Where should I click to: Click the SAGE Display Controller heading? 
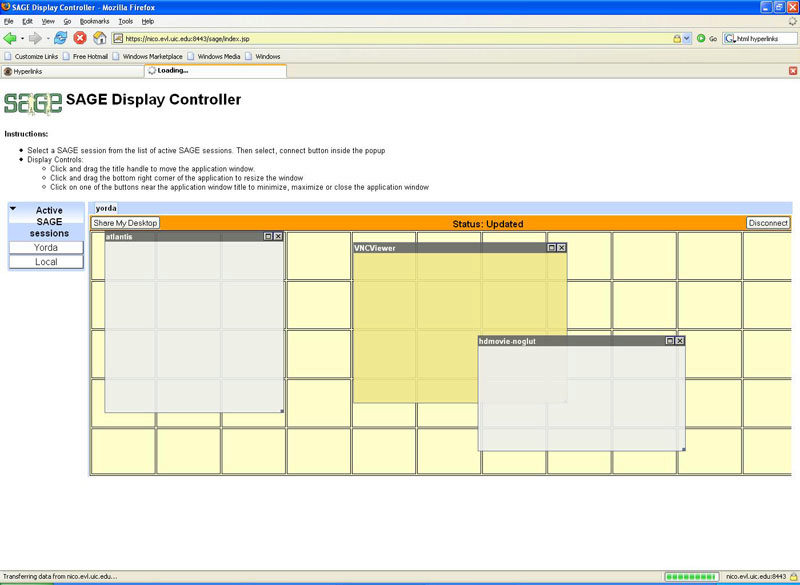(154, 99)
